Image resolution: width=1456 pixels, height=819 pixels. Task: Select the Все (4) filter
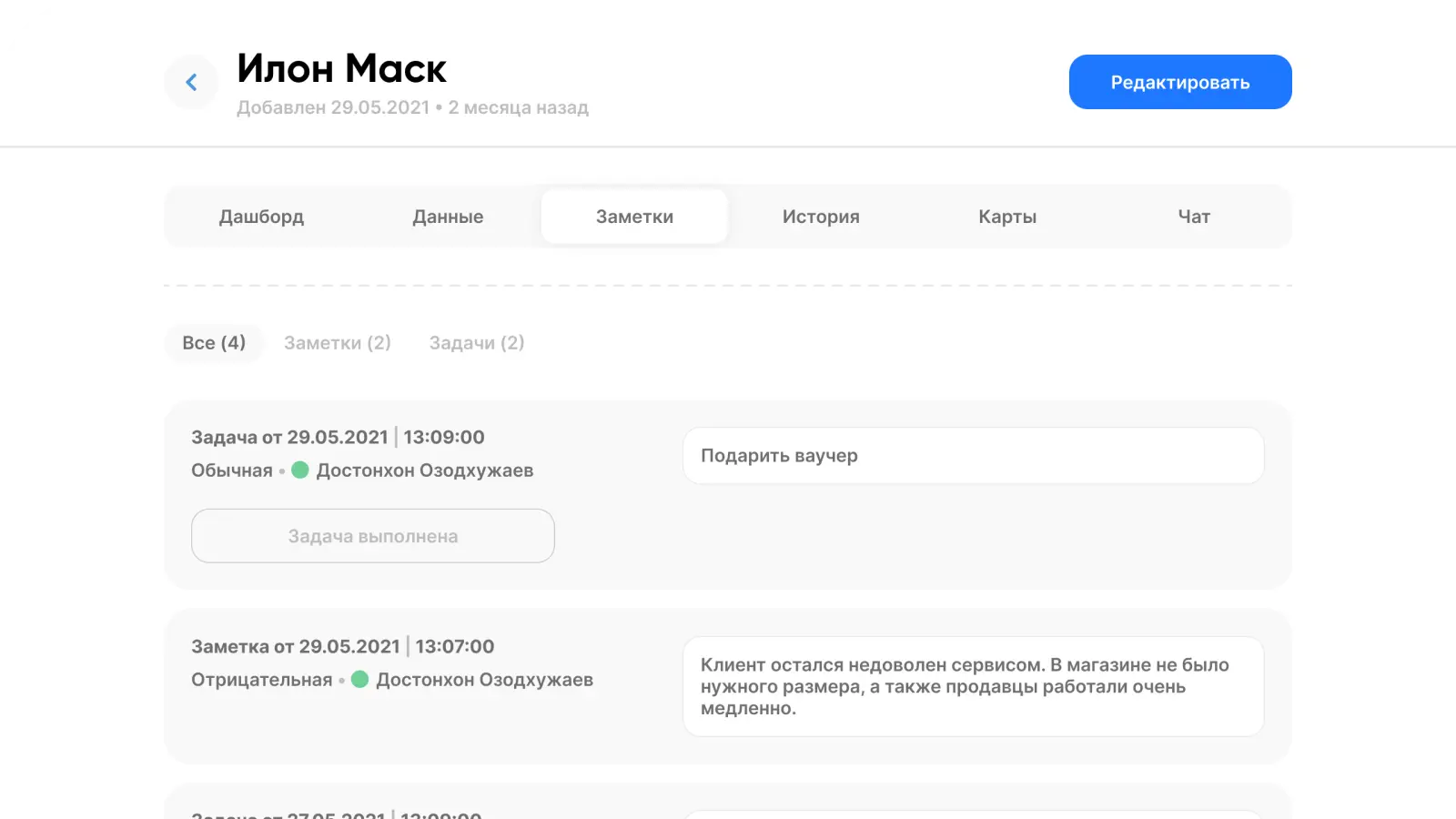pyautogui.click(x=214, y=343)
